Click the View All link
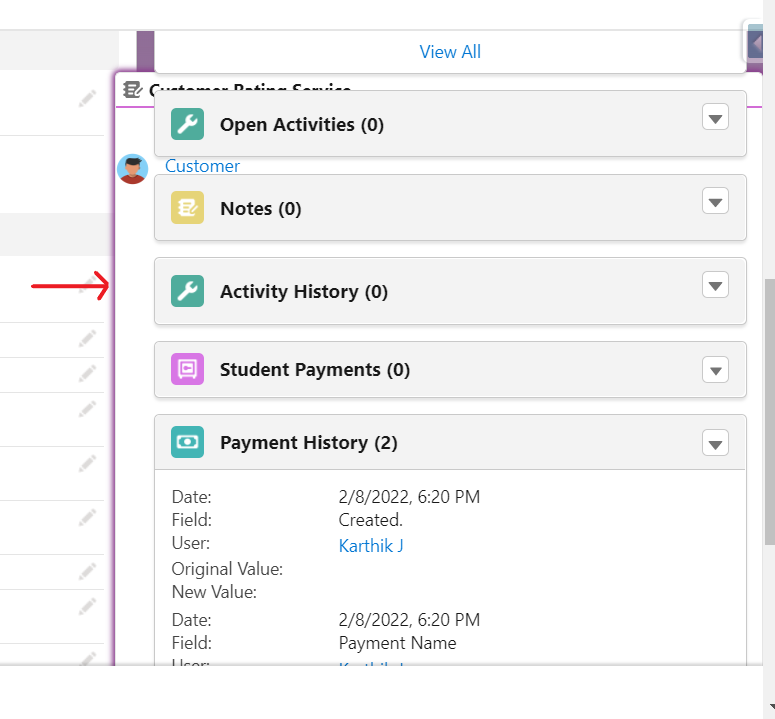The width and height of the screenshot is (775, 719). coord(450,52)
